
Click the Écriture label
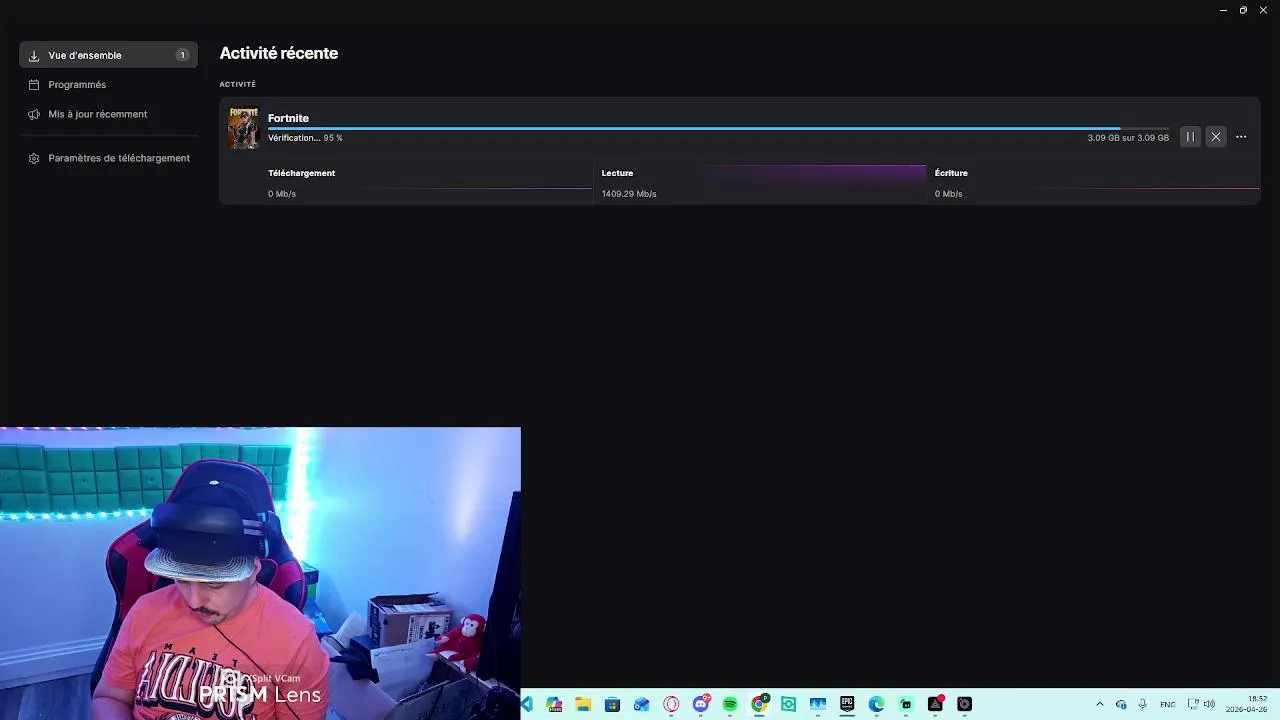click(x=951, y=173)
